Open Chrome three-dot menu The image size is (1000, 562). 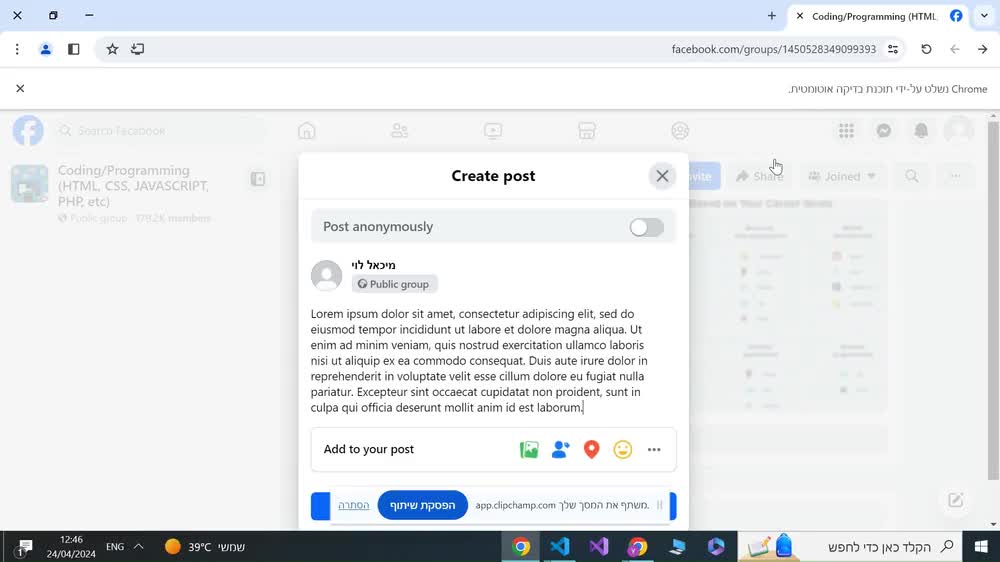[17, 49]
